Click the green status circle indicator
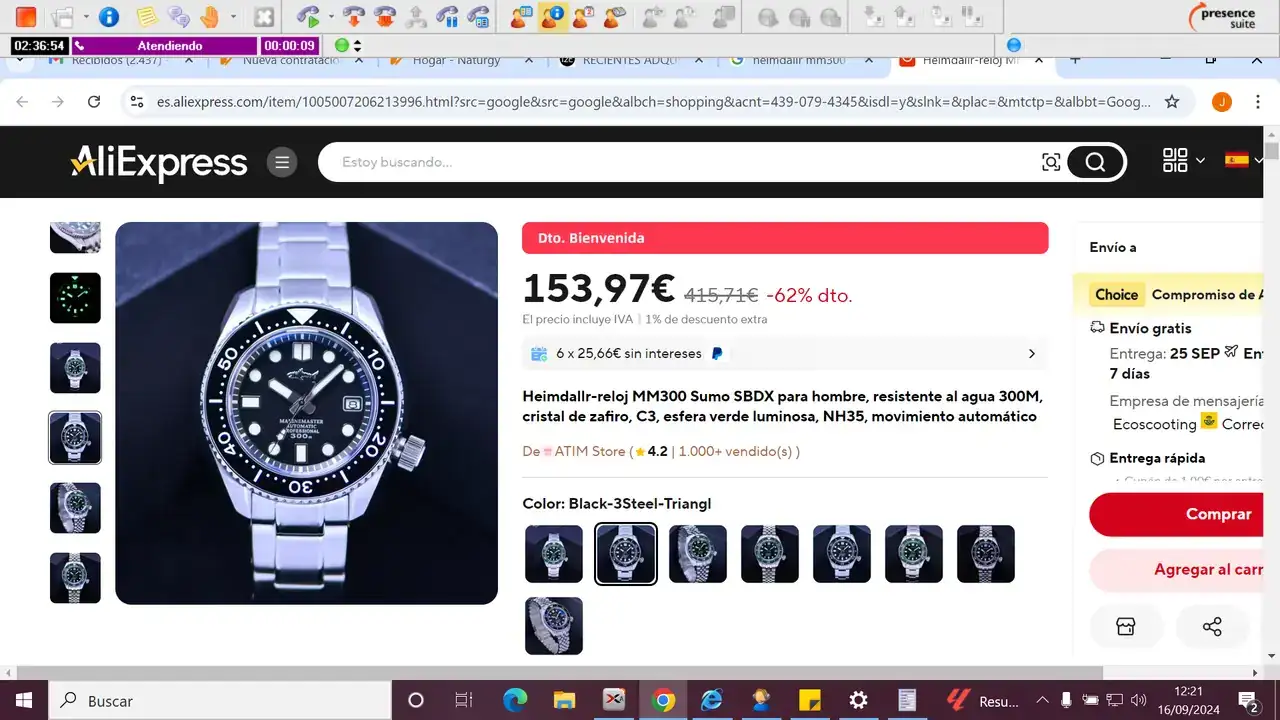 click(342, 46)
